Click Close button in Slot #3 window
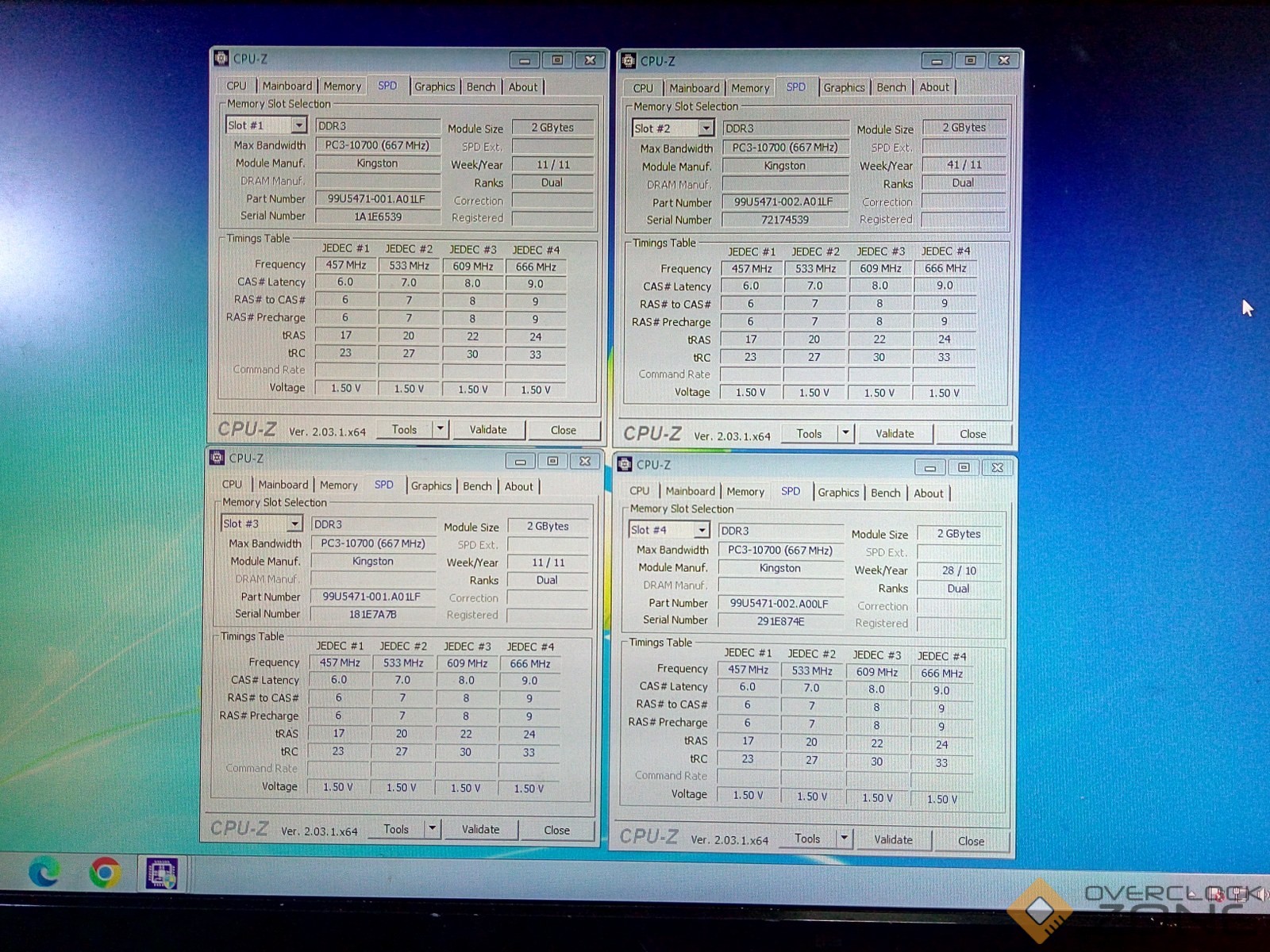This screenshot has width=1270, height=952. pos(556,830)
